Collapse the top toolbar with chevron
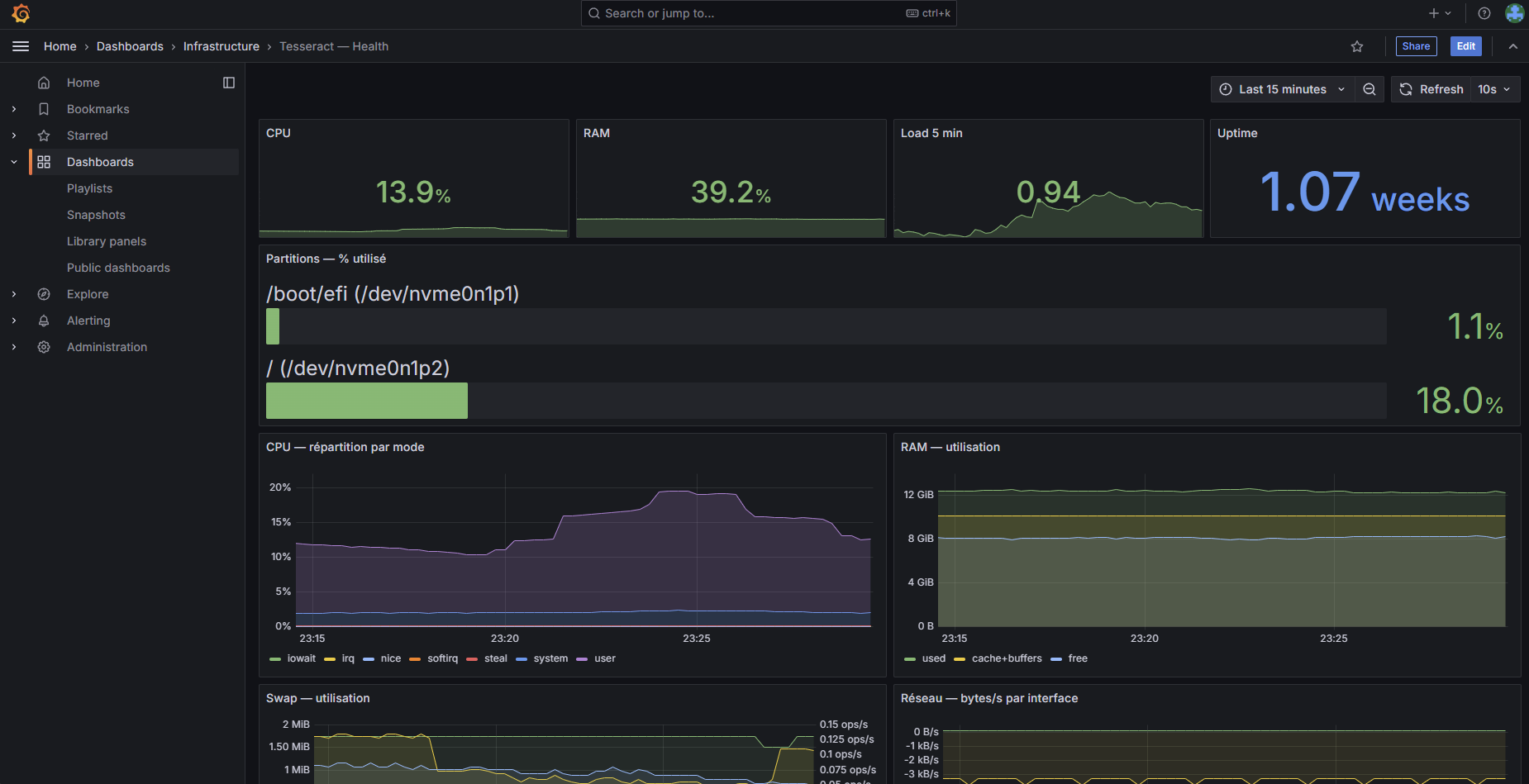The image size is (1529, 784). [1513, 46]
